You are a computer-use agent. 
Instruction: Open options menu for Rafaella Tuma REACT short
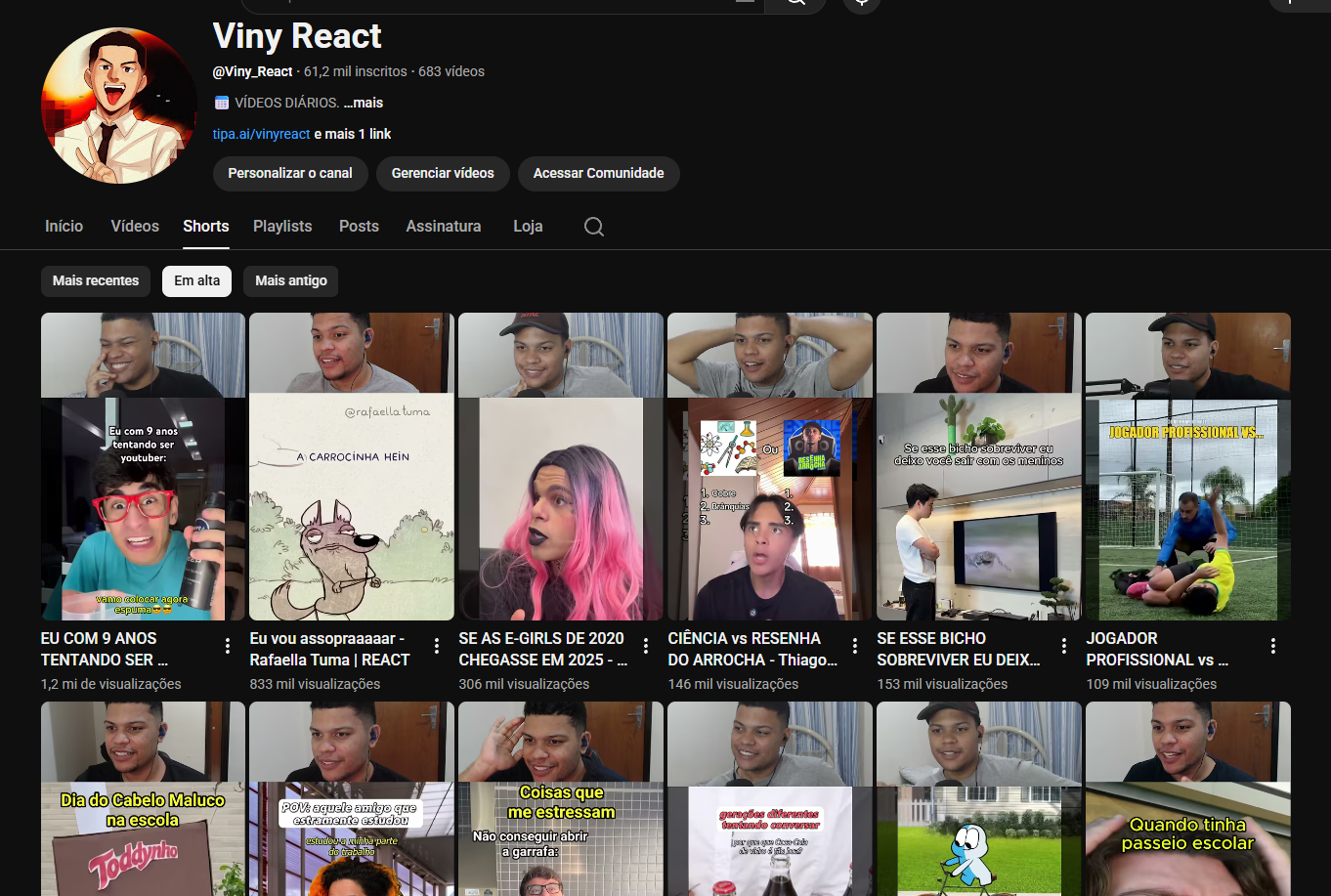437,646
